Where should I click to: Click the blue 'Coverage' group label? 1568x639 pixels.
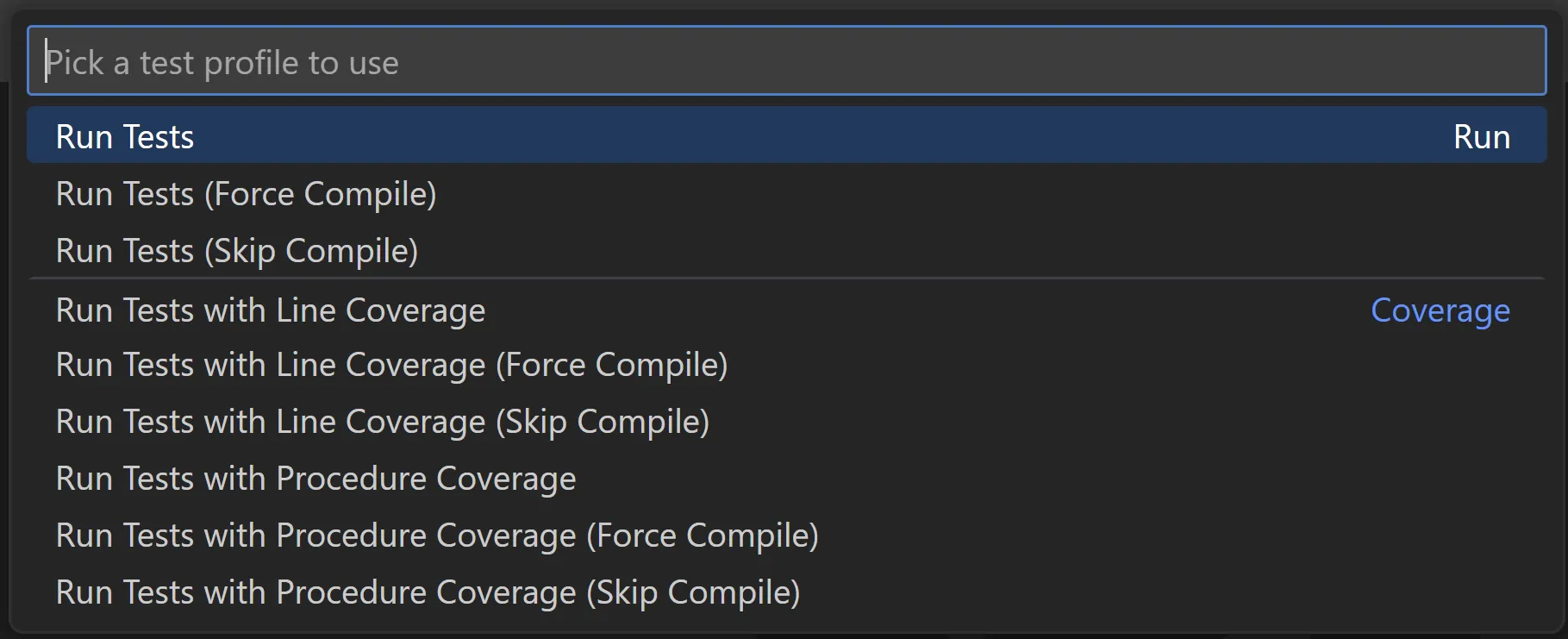tap(1440, 310)
